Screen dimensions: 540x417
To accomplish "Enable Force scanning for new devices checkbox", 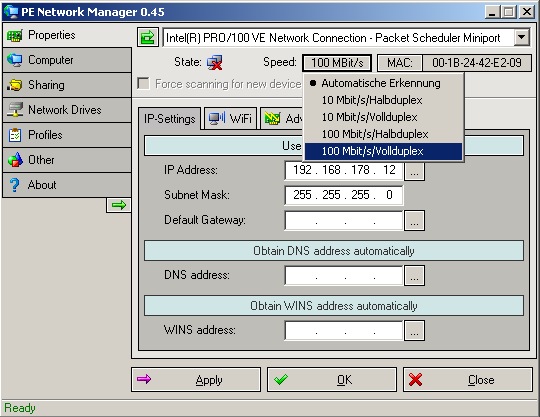I will click(x=143, y=83).
